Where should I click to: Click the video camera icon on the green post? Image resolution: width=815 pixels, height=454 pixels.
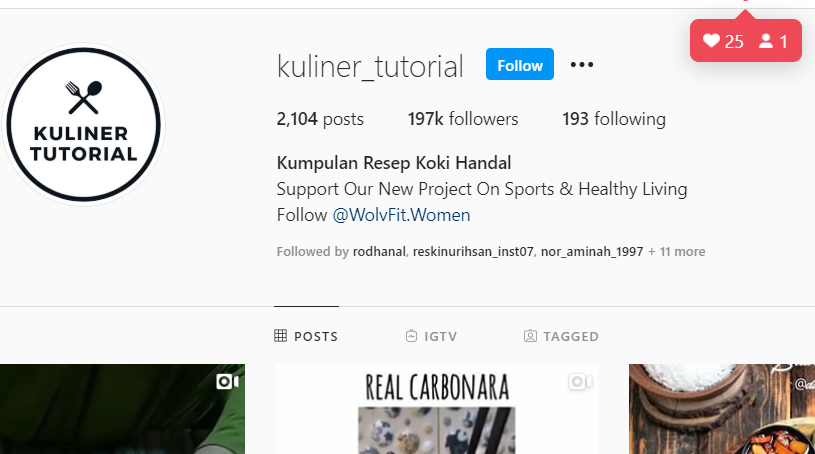pyautogui.click(x=228, y=382)
